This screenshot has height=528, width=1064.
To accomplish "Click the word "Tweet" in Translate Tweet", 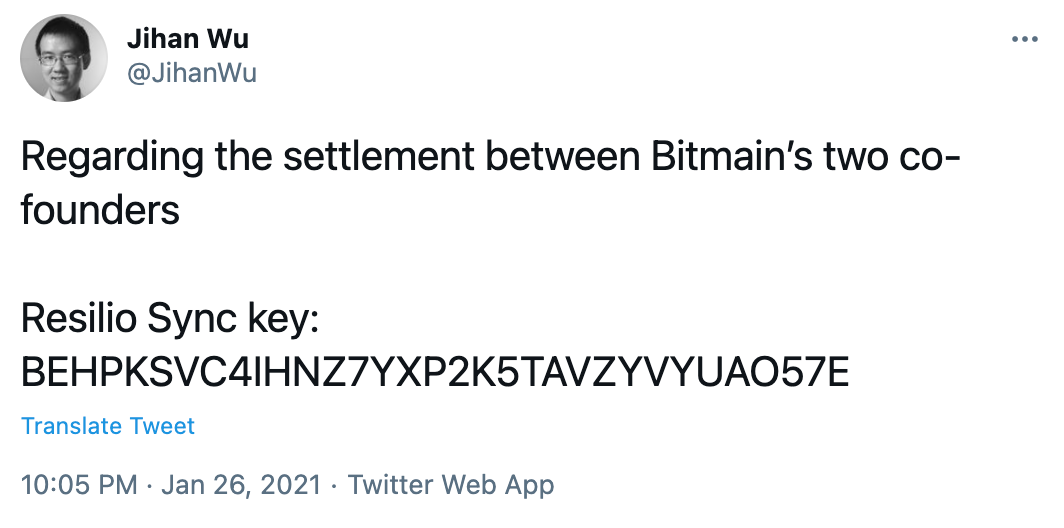I will tap(162, 426).
